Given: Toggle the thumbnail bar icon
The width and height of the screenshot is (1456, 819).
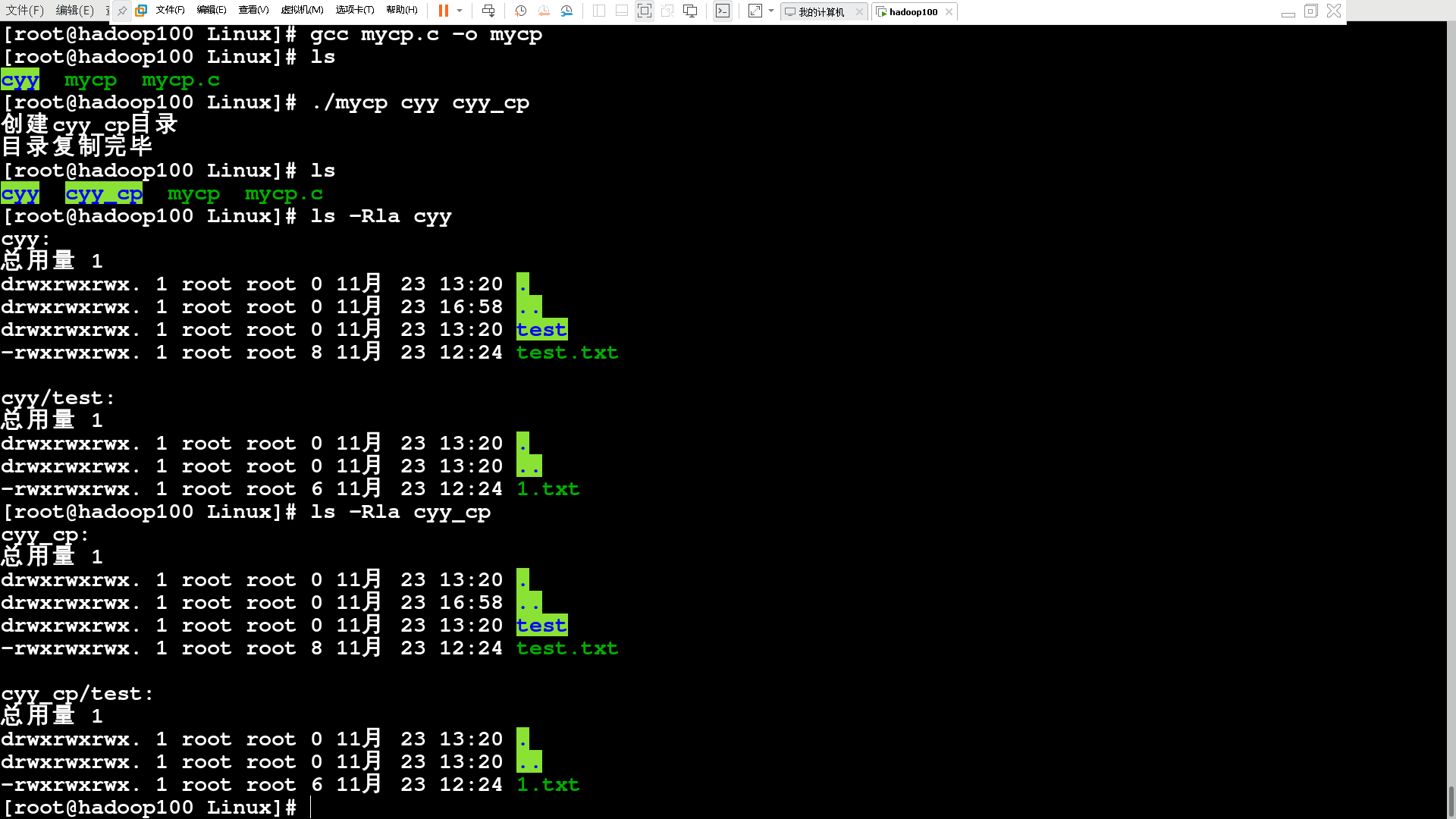Looking at the screenshot, I should point(621,11).
